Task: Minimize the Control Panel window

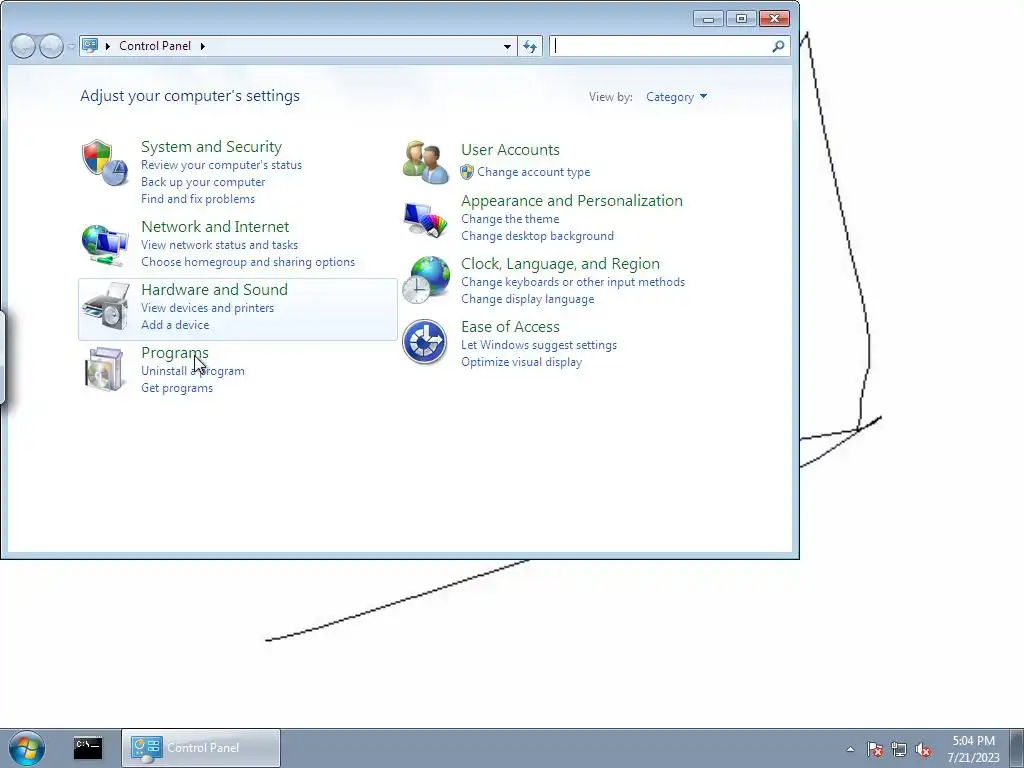Action: (x=709, y=19)
